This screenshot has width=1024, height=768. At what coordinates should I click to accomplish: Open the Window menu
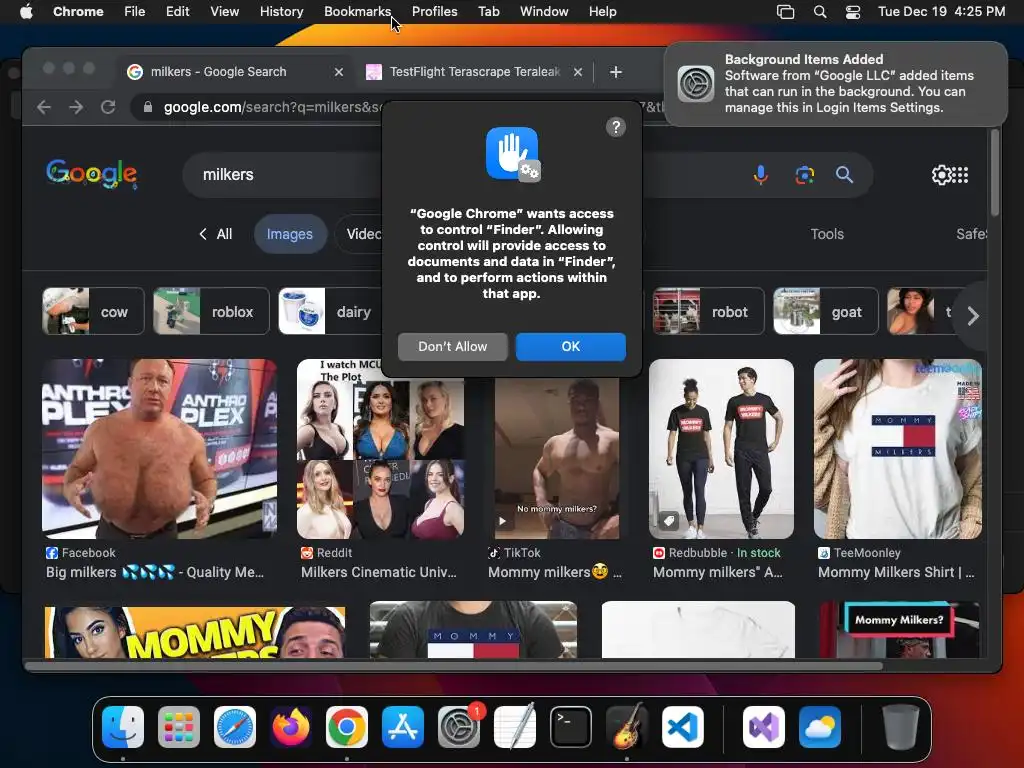coord(544,12)
